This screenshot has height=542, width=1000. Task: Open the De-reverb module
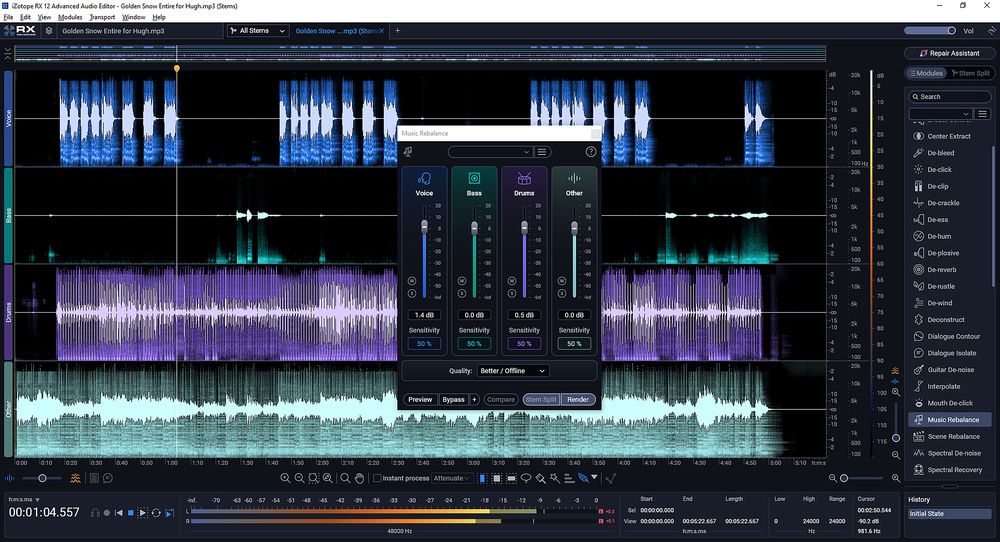[949, 270]
